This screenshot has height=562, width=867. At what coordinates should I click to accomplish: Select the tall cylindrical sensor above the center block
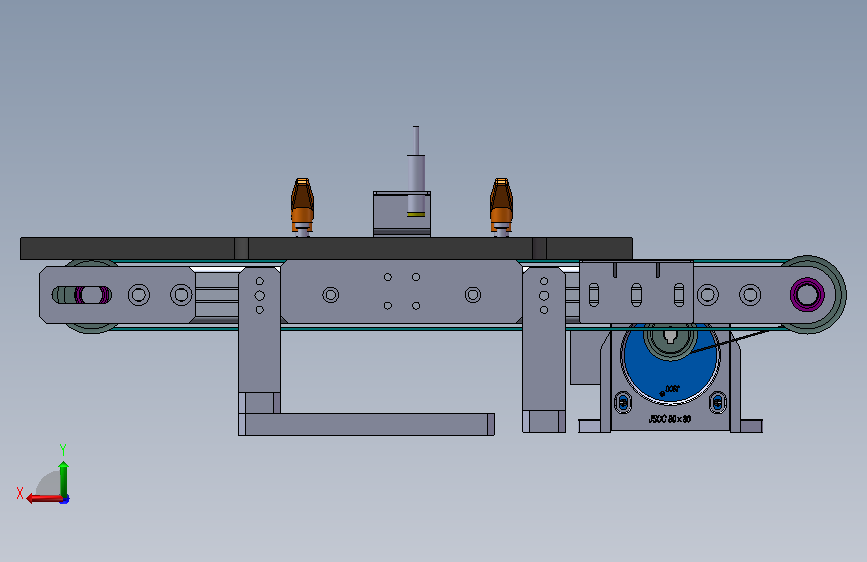coord(416,171)
